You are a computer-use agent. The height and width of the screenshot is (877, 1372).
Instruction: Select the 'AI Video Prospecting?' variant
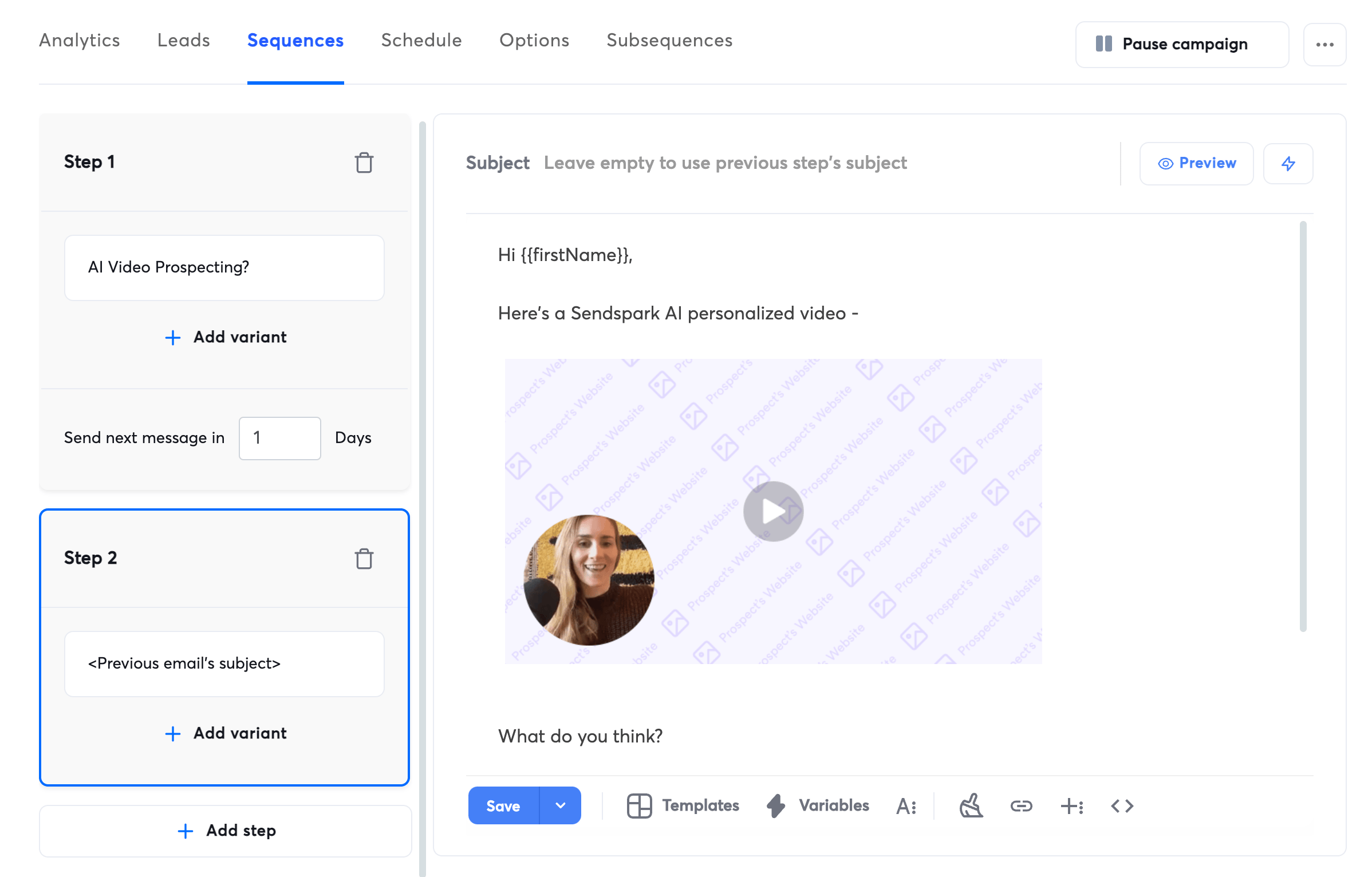click(224, 267)
